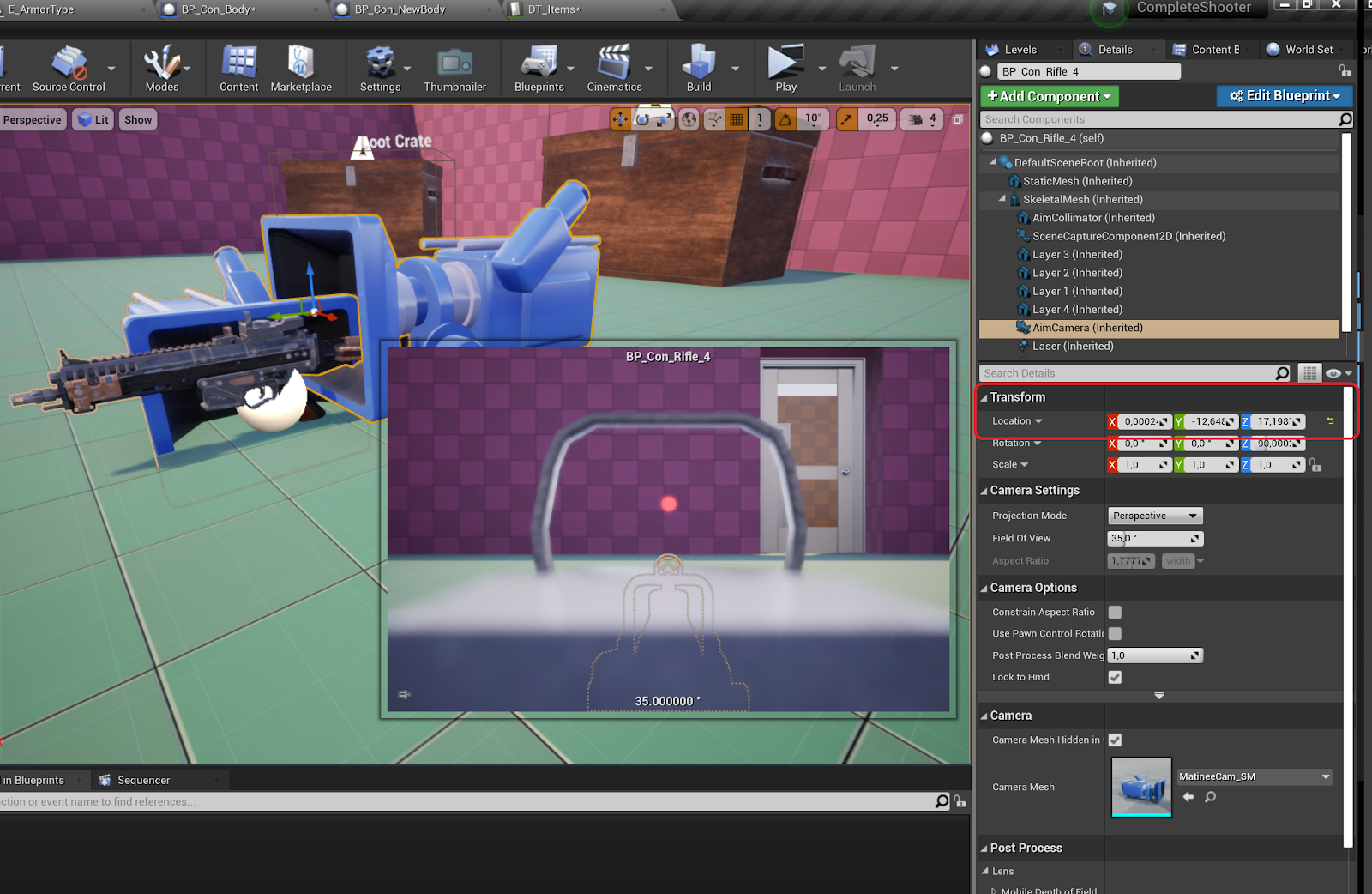Screen dimensions: 1372x894
Task: Open the Perspective viewport menu
Action: tap(32, 120)
